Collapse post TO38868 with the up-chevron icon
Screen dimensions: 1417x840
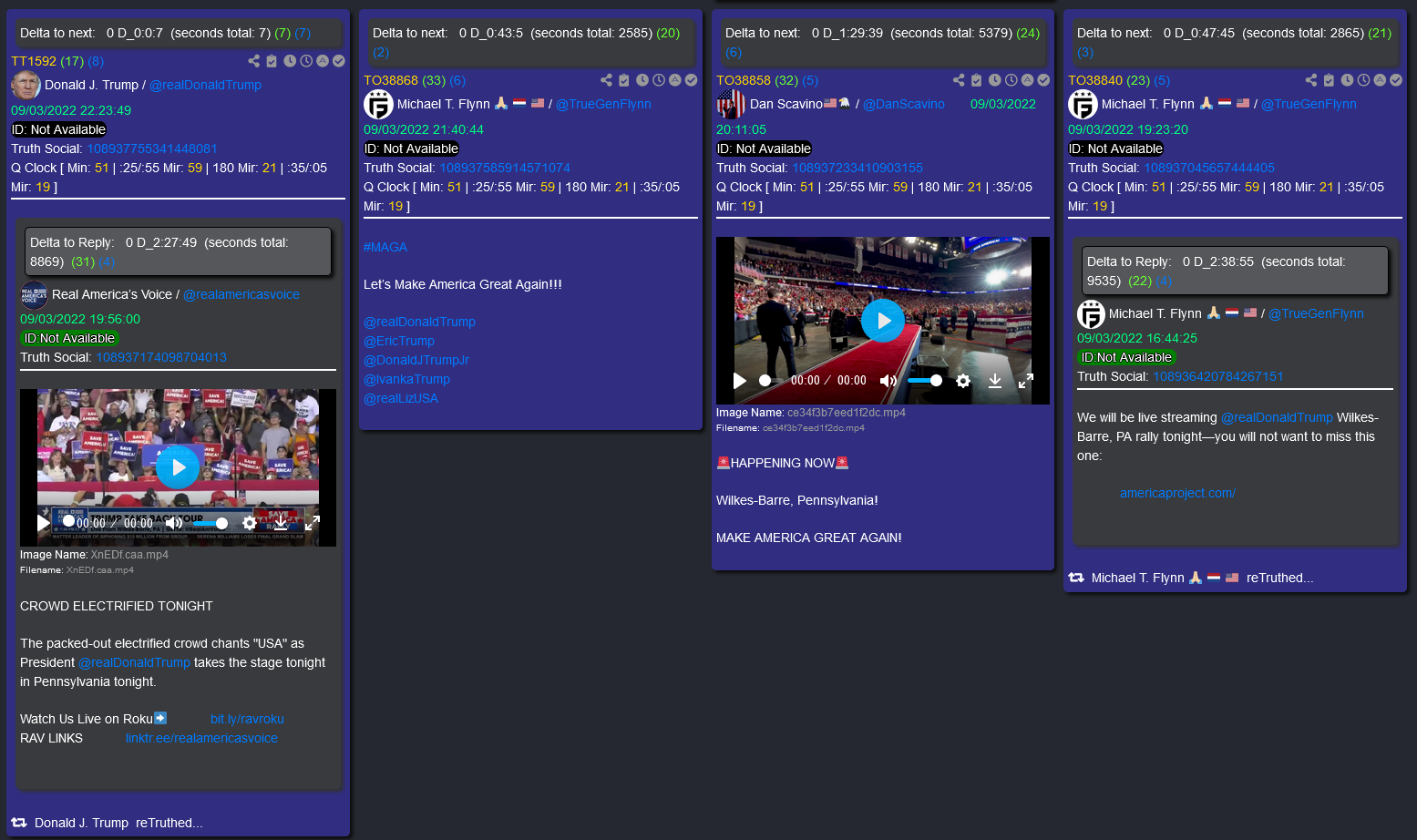(x=675, y=80)
